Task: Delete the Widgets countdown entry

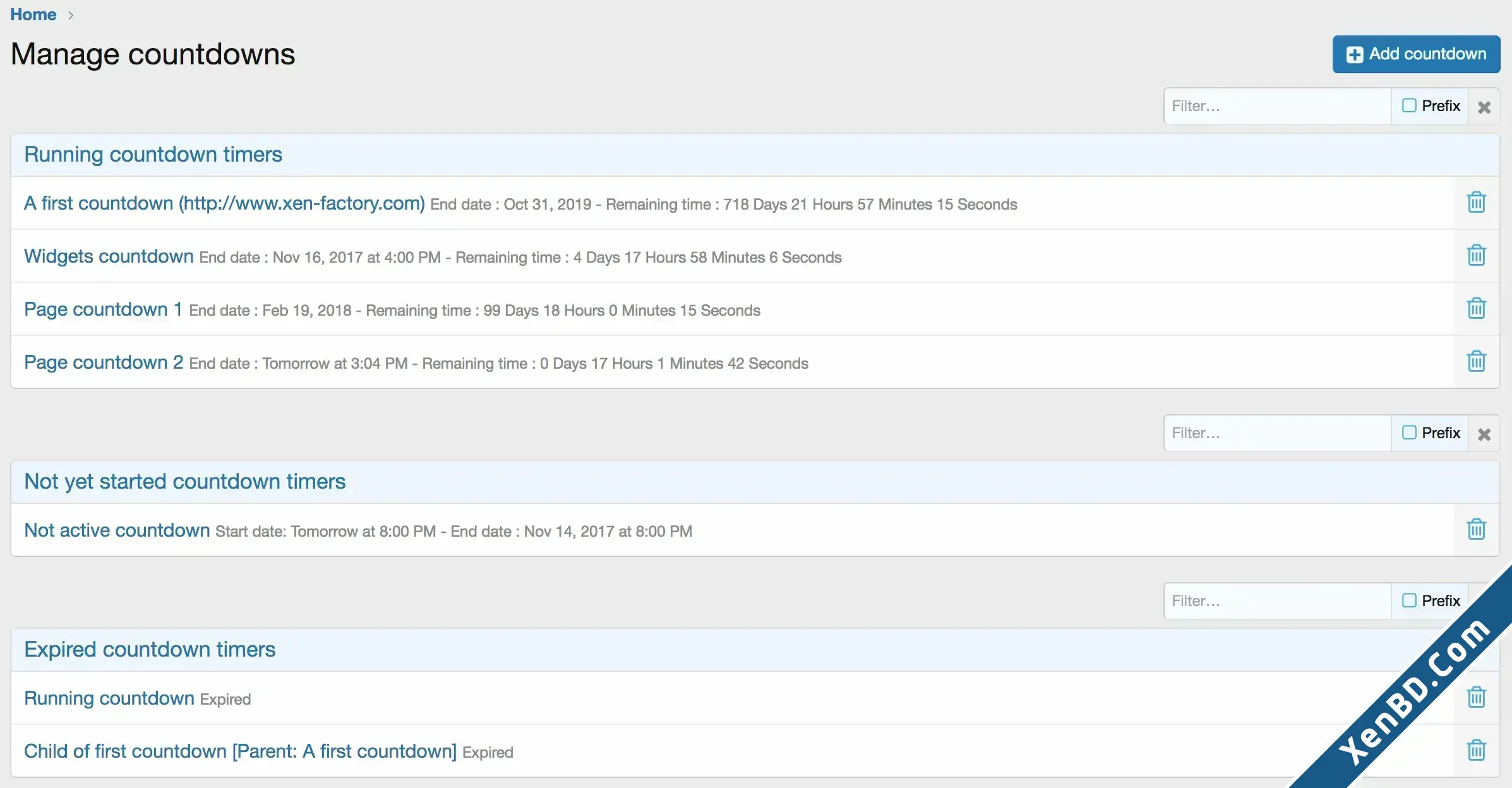Action: click(x=1476, y=256)
